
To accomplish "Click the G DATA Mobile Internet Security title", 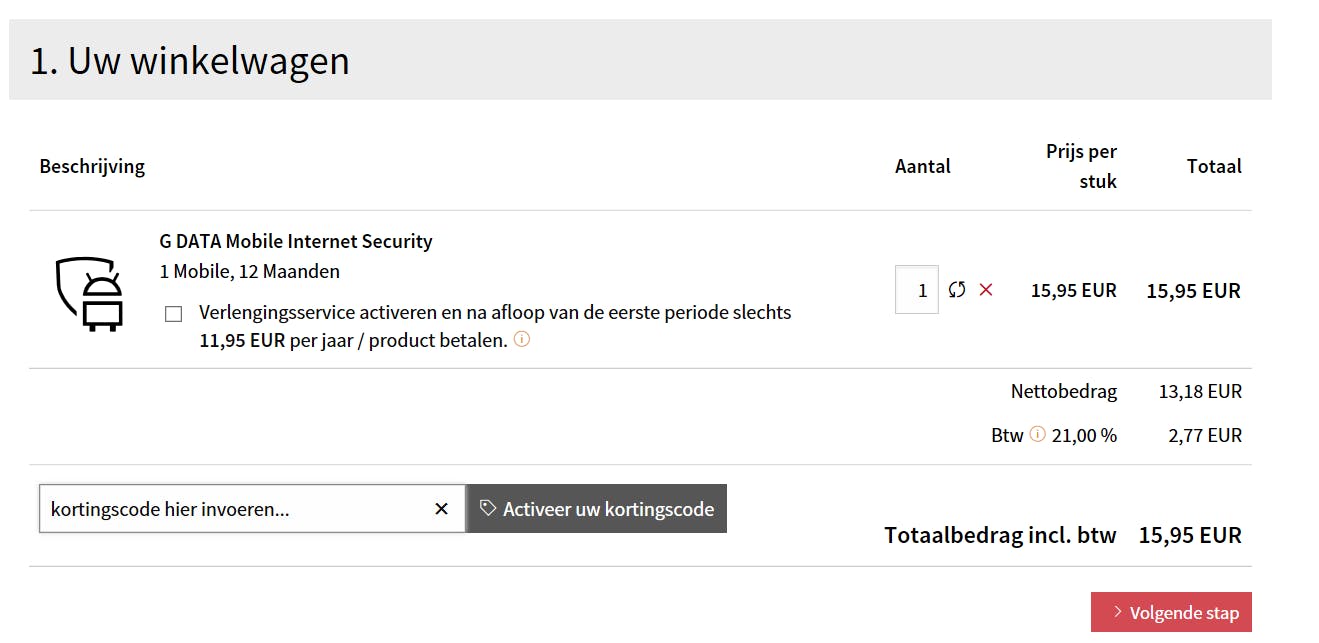I will (x=296, y=241).
